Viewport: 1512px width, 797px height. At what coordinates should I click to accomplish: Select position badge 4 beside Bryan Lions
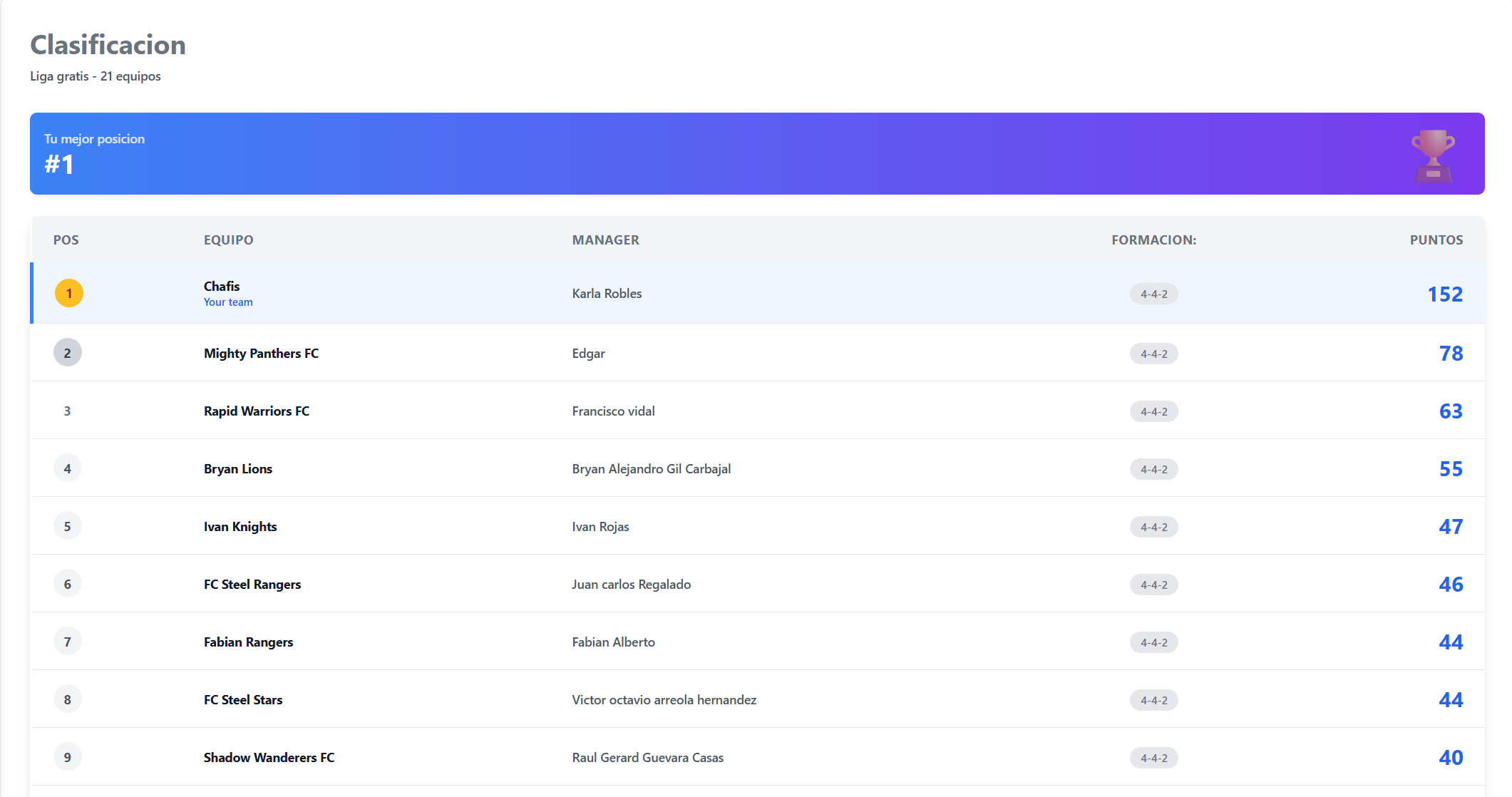click(68, 468)
